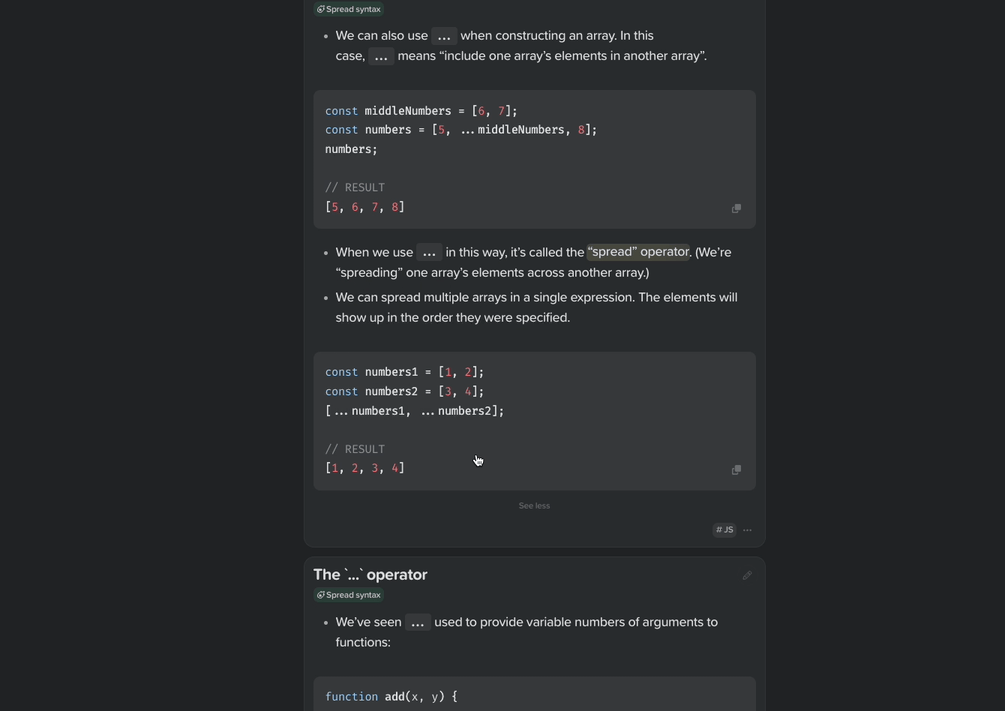The image size is (1005, 711).
Task: Open the Spread syntax tag above "We can also use"
Action: click(x=349, y=9)
